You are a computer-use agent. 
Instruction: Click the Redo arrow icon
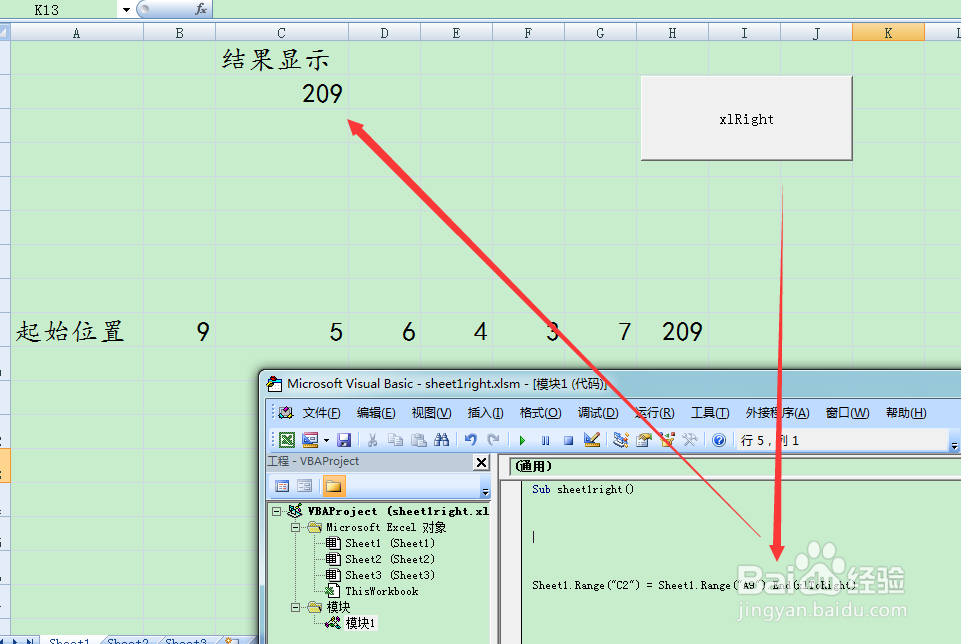[x=493, y=440]
